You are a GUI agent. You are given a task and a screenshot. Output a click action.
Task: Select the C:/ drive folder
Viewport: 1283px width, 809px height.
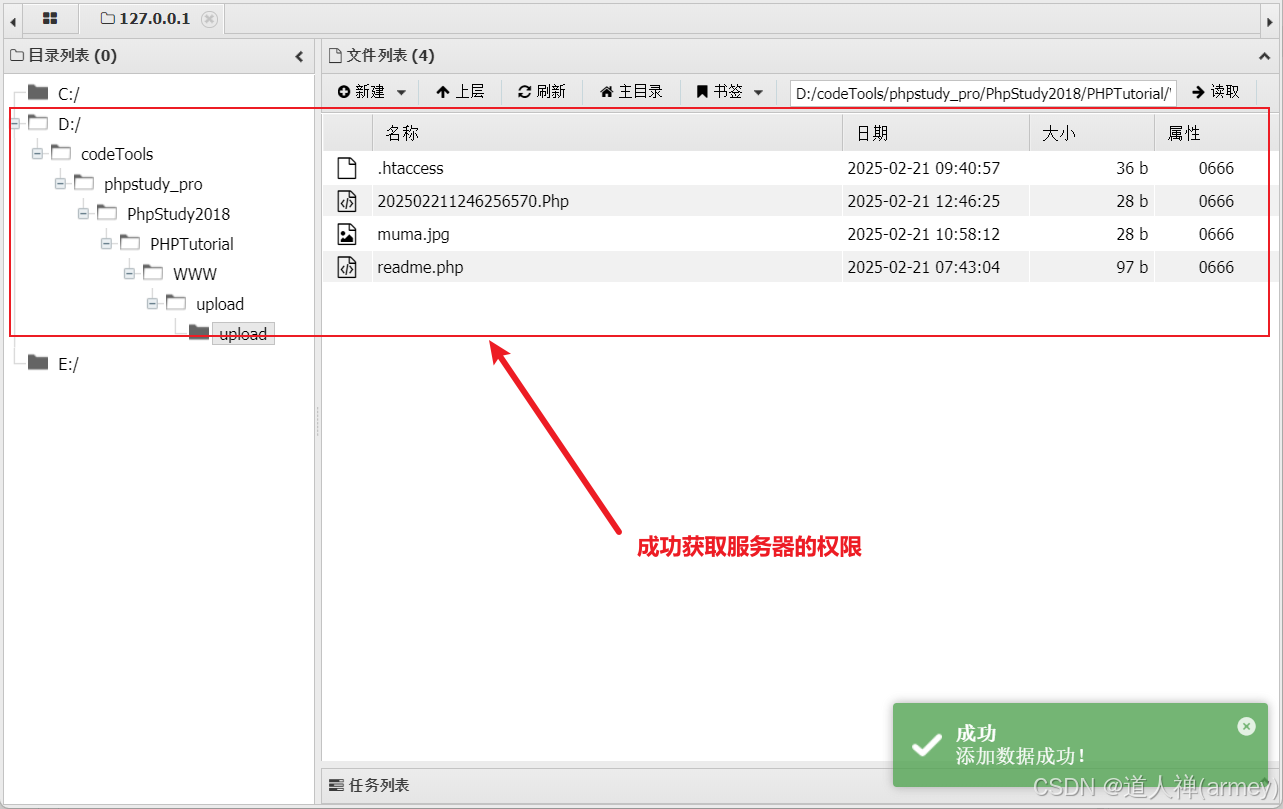coord(69,94)
